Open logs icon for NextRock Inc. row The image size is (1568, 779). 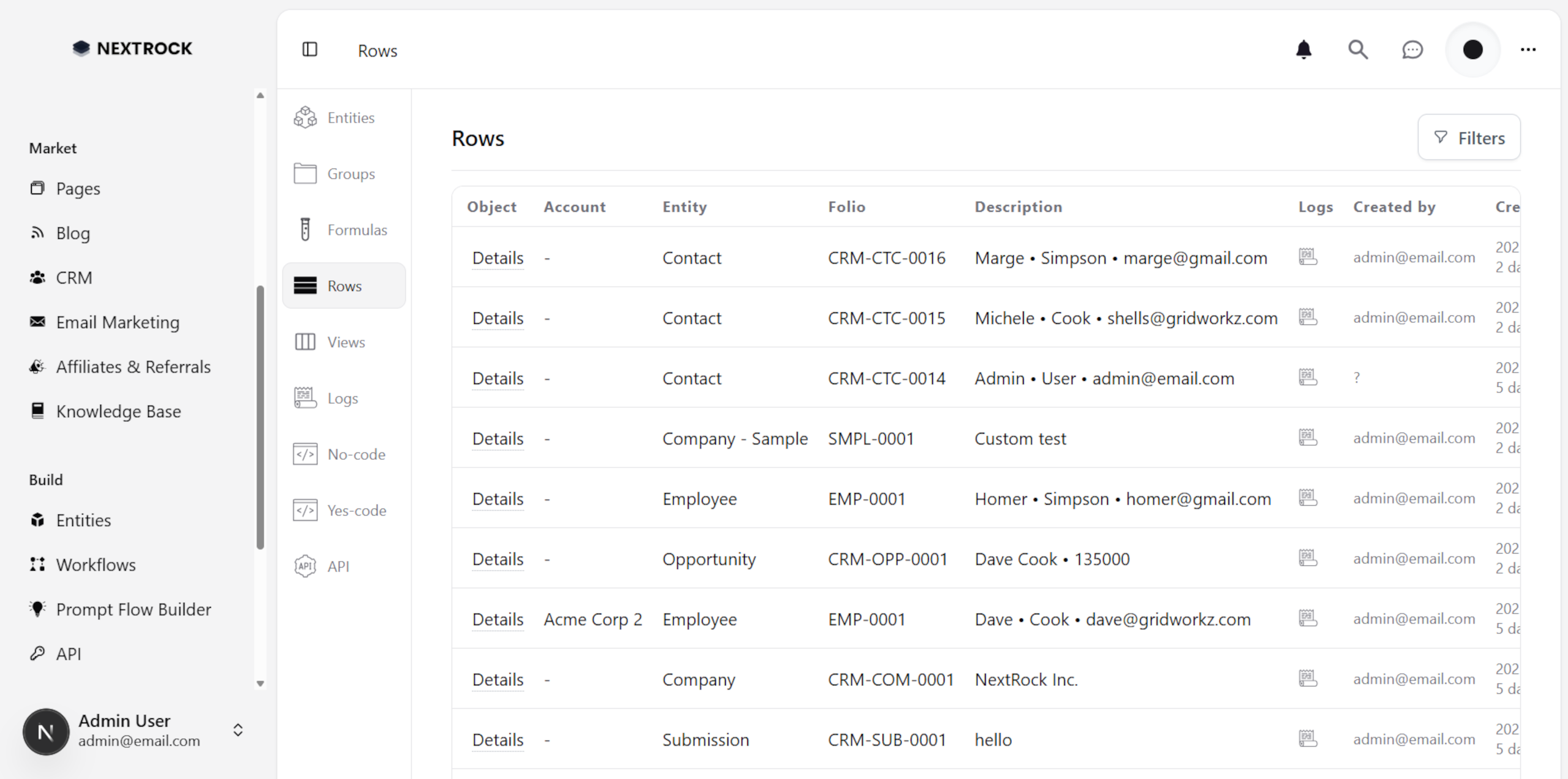tap(1308, 679)
